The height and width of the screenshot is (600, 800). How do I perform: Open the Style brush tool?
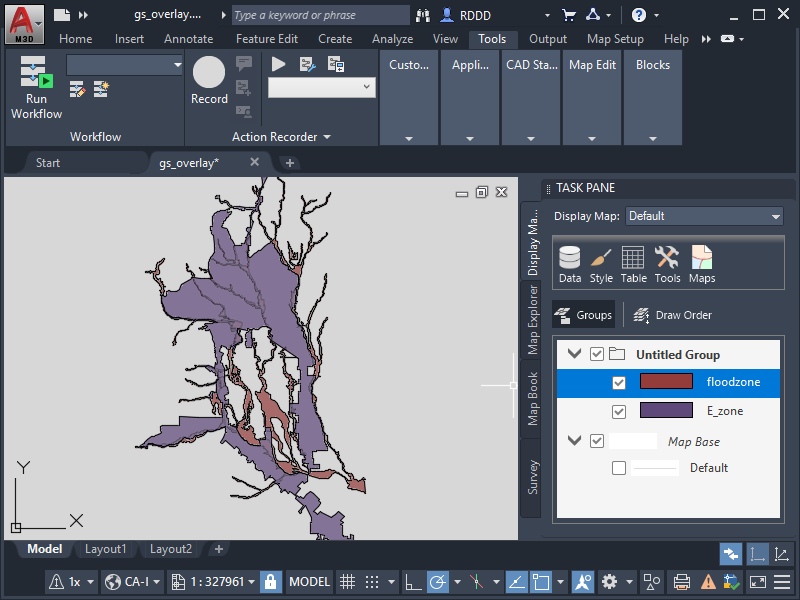601,264
